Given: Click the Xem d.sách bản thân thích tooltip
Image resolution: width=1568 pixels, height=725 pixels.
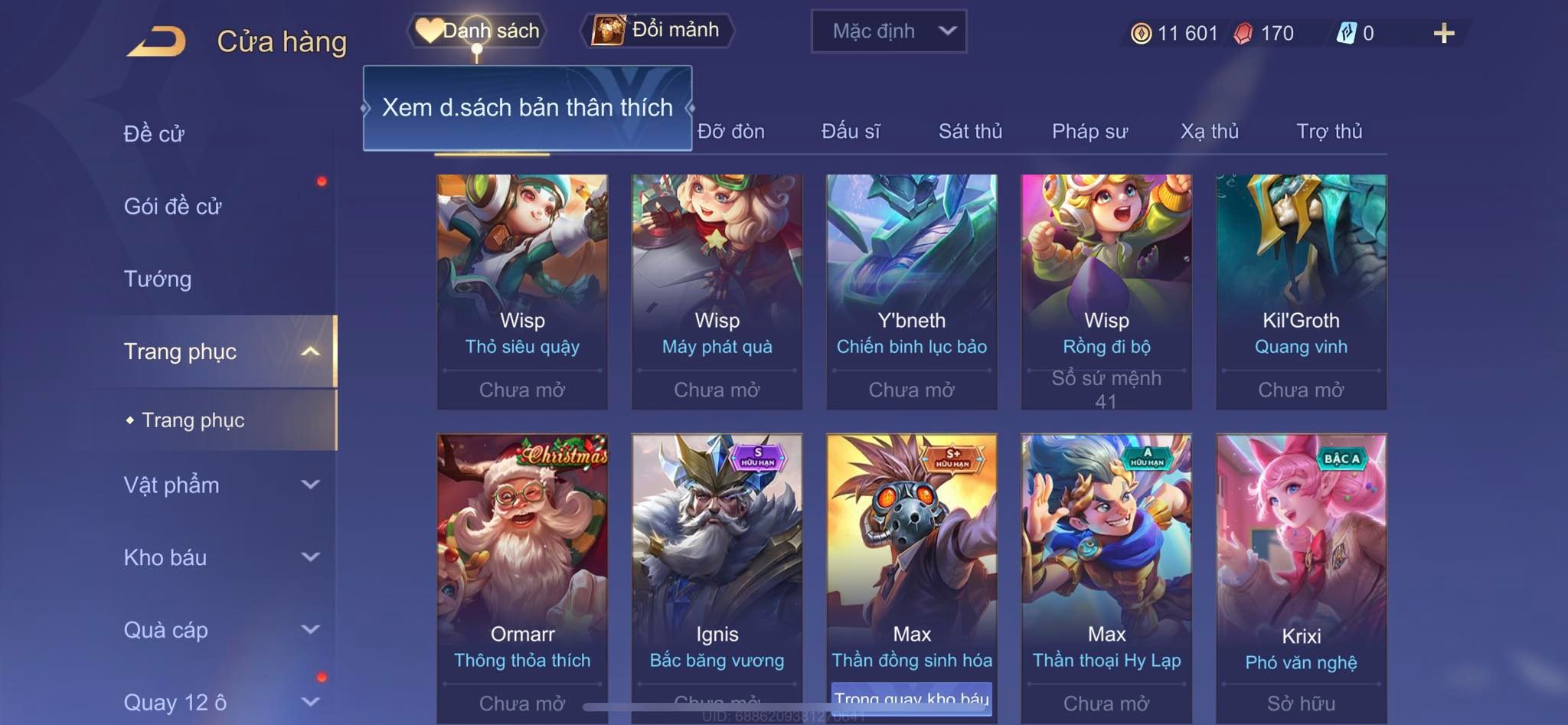Looking at the screenshot, I should [528, 108].
